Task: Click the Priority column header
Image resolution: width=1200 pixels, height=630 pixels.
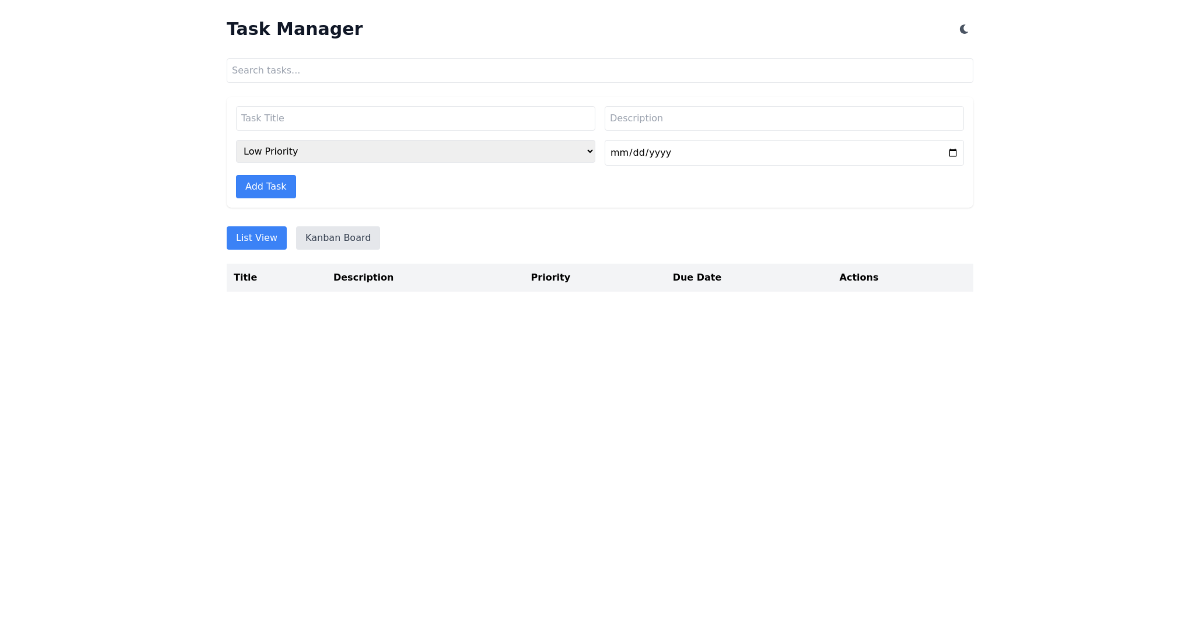Action: pos(550,277)
